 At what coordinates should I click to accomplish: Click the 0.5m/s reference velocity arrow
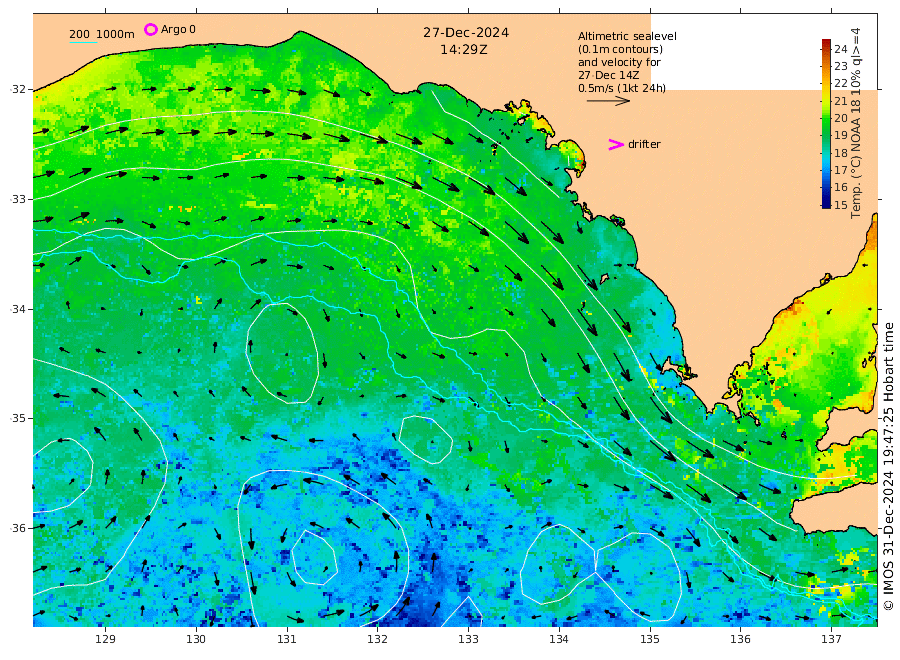click(608, 101)
